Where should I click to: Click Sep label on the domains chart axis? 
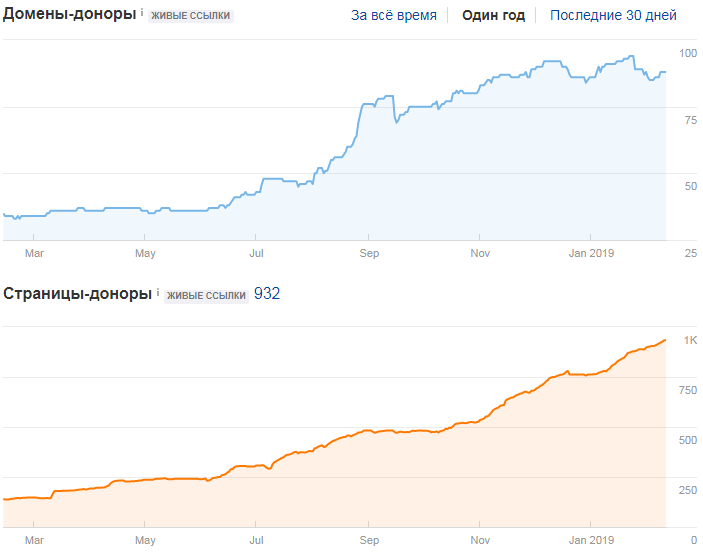(369, 254)
